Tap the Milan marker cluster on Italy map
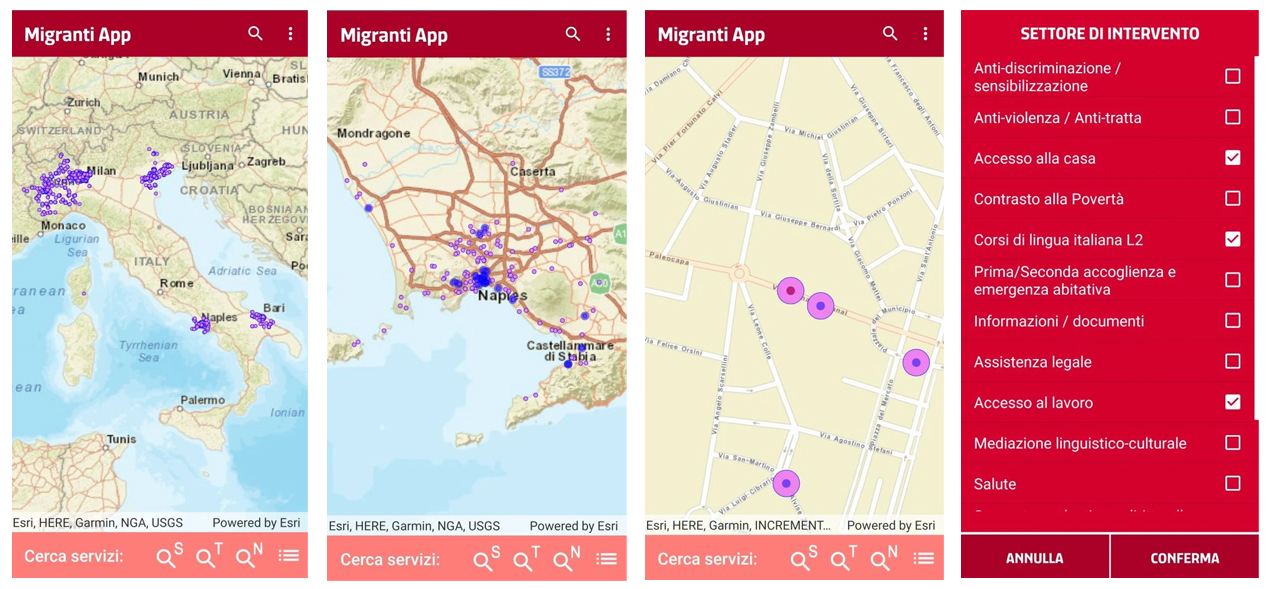Viewport: 1272px width, 589px height. pos(60,185)
